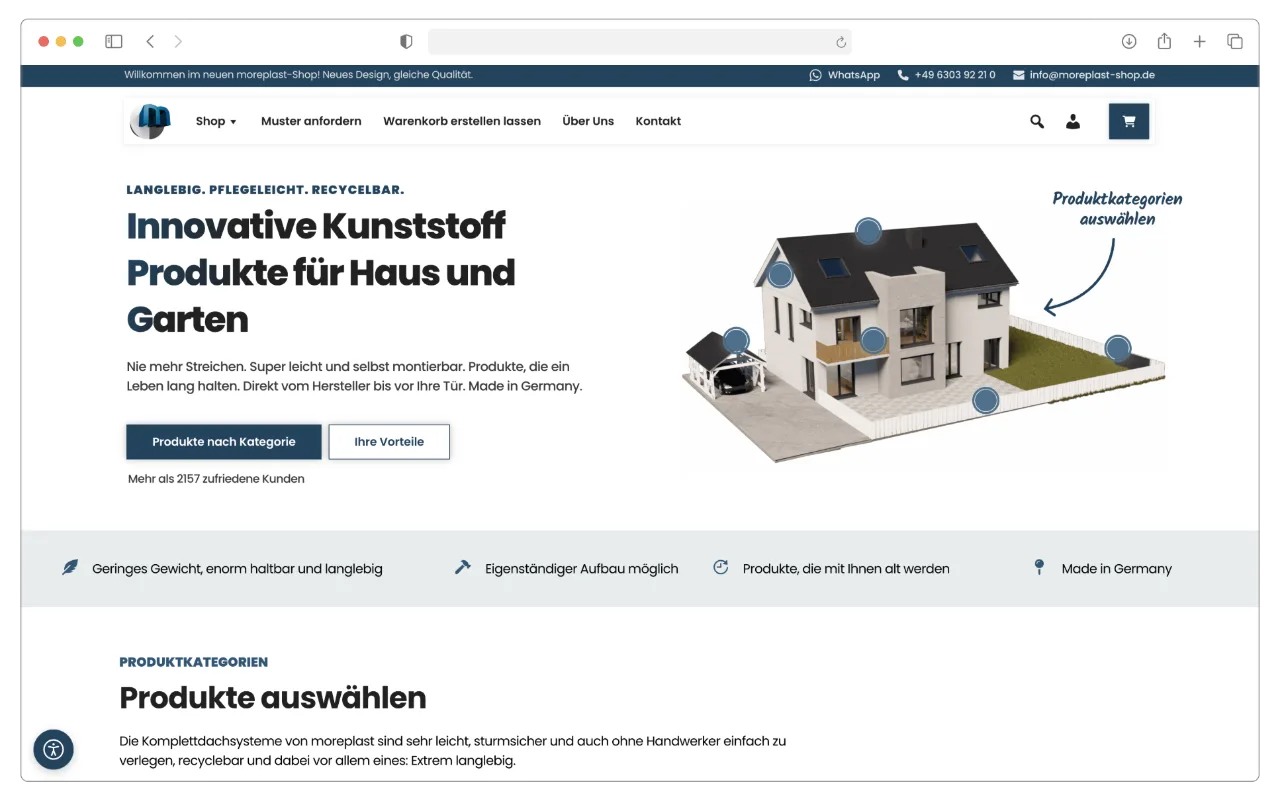Open the search icon in the navigation bar

[x=1037, y=121]
